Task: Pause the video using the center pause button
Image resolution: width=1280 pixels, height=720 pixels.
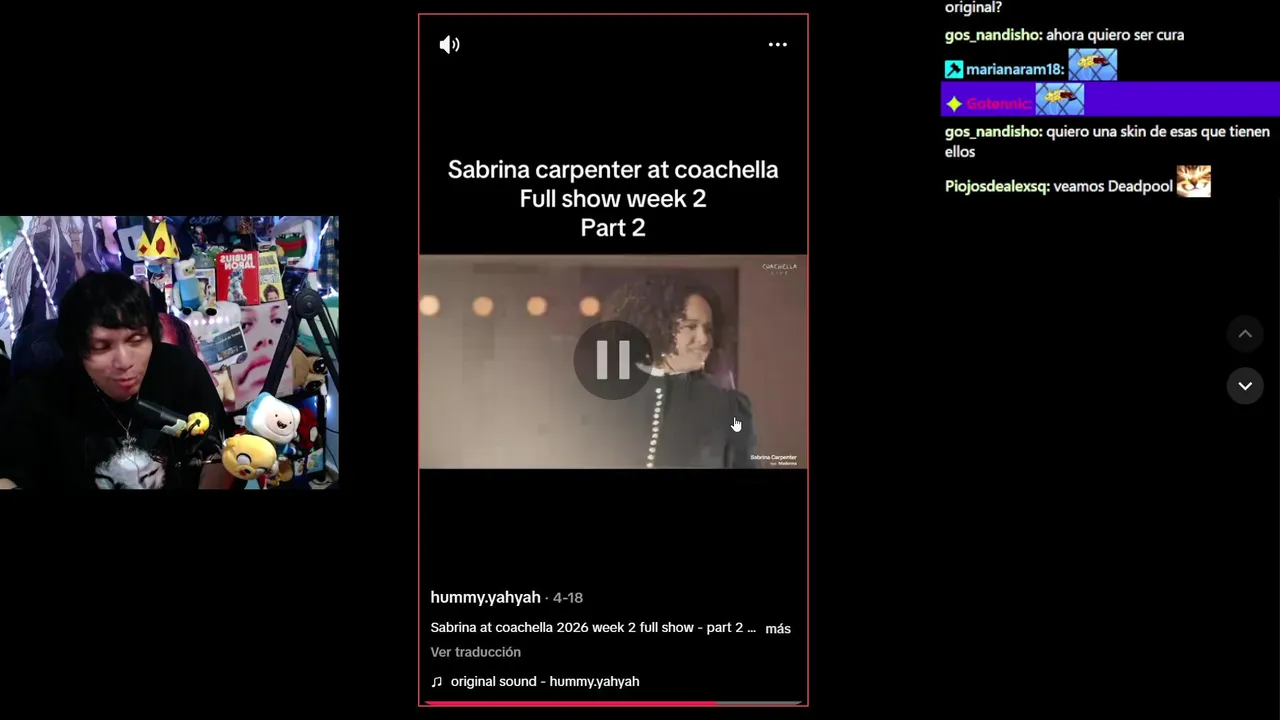Action: tap(612, 360)
